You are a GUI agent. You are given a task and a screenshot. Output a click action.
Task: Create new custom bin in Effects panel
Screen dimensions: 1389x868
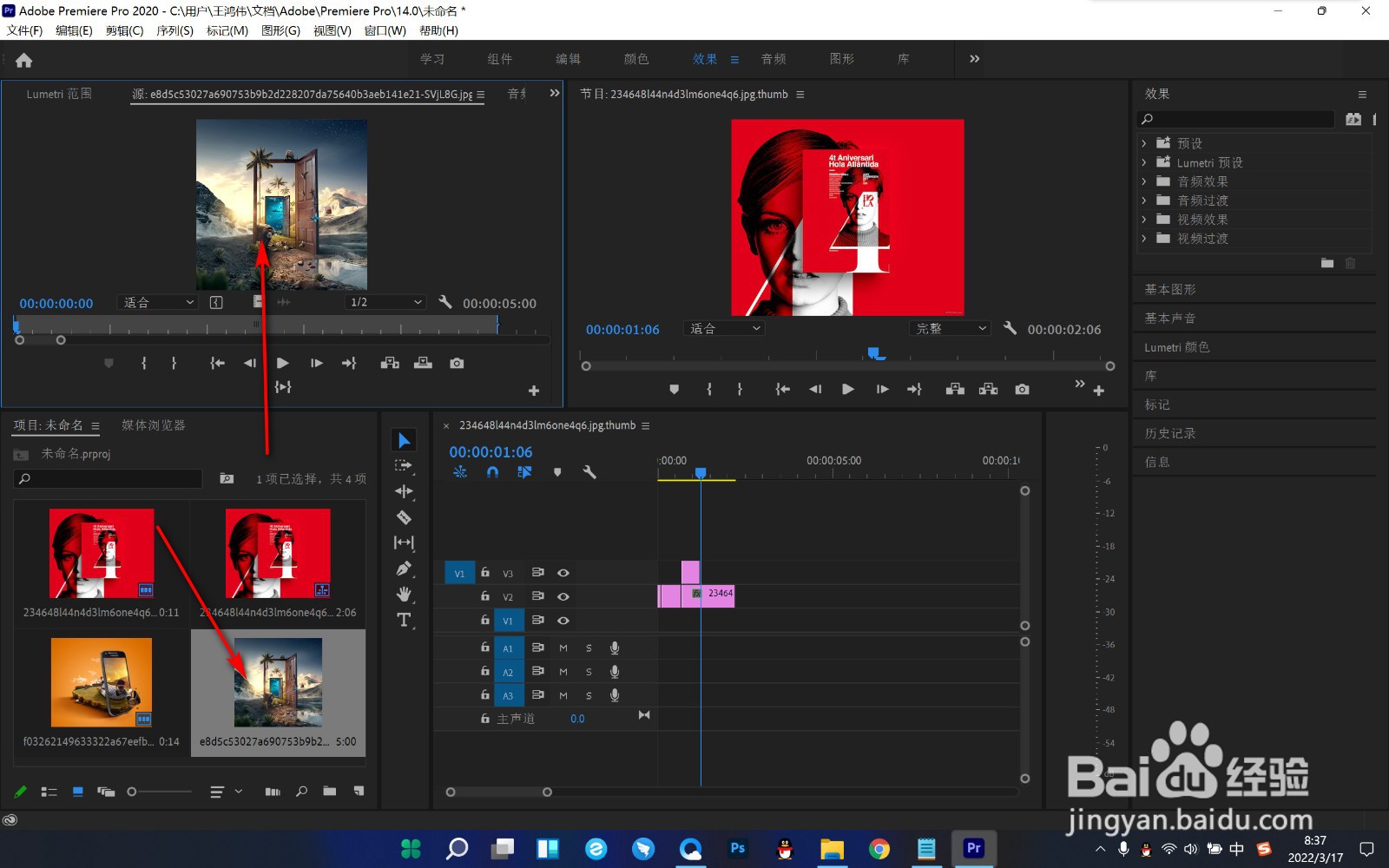pyautogui.click(x=1327, y=263)
